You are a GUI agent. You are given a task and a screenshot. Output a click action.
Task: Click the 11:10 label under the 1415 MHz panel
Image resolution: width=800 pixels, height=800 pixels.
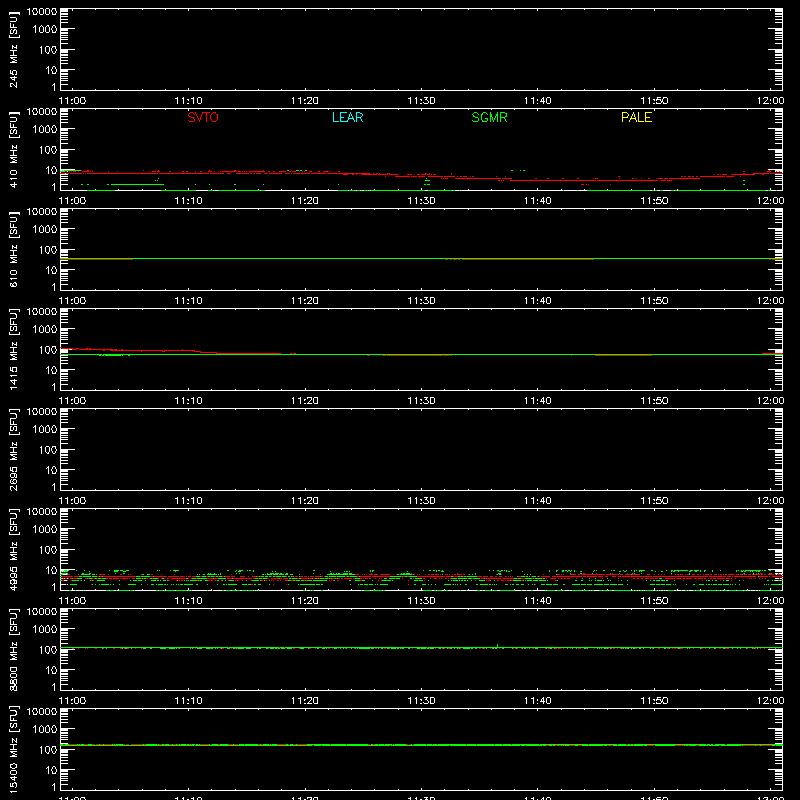coord(189,401)
